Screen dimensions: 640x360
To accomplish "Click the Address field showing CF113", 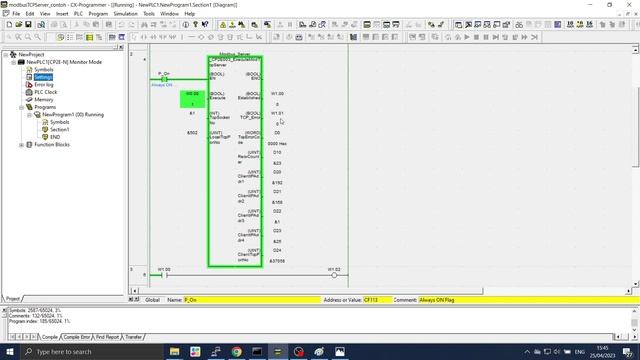I will coord(377,300).
